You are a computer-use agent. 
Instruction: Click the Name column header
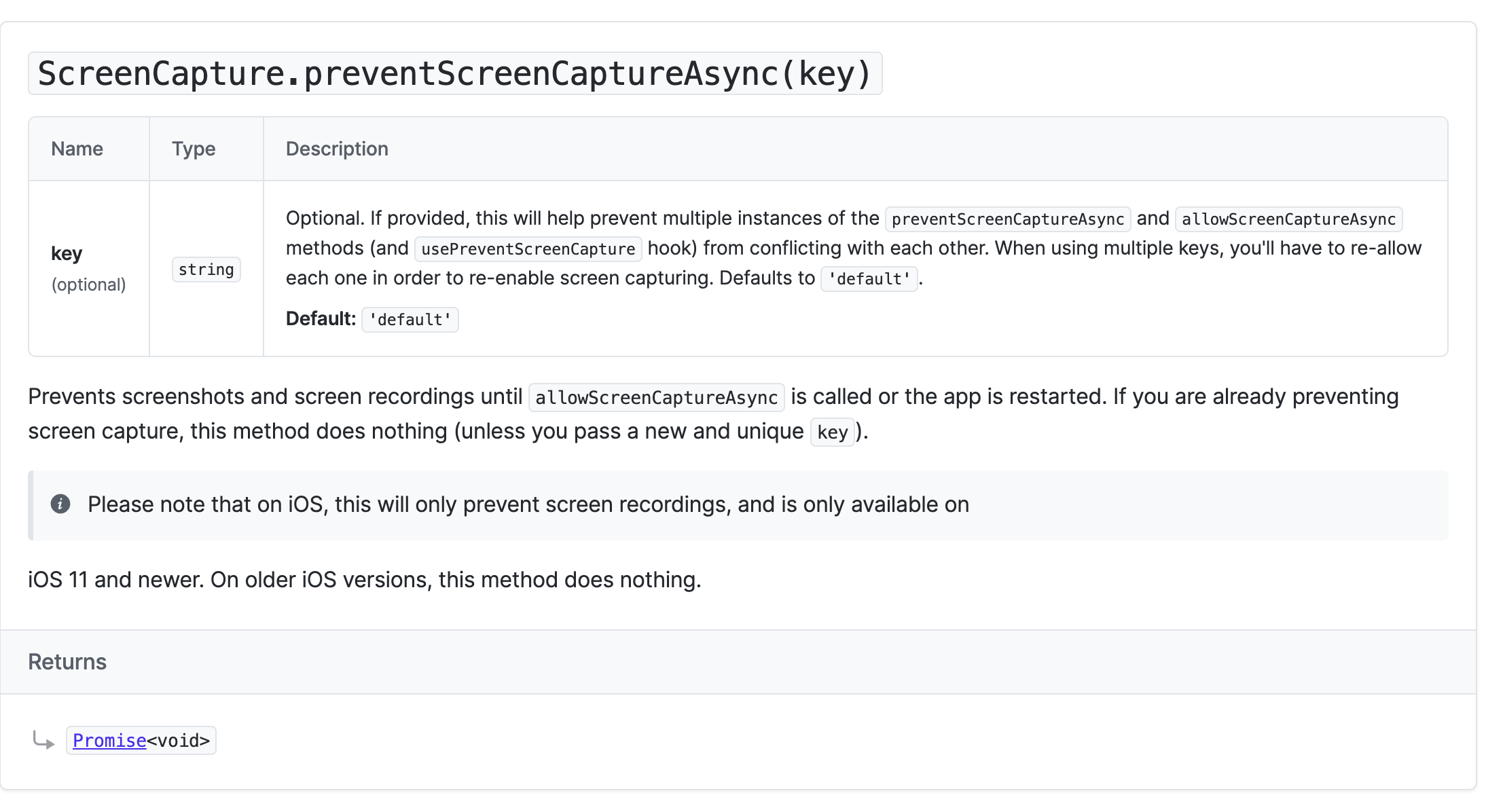coord(77,149)
